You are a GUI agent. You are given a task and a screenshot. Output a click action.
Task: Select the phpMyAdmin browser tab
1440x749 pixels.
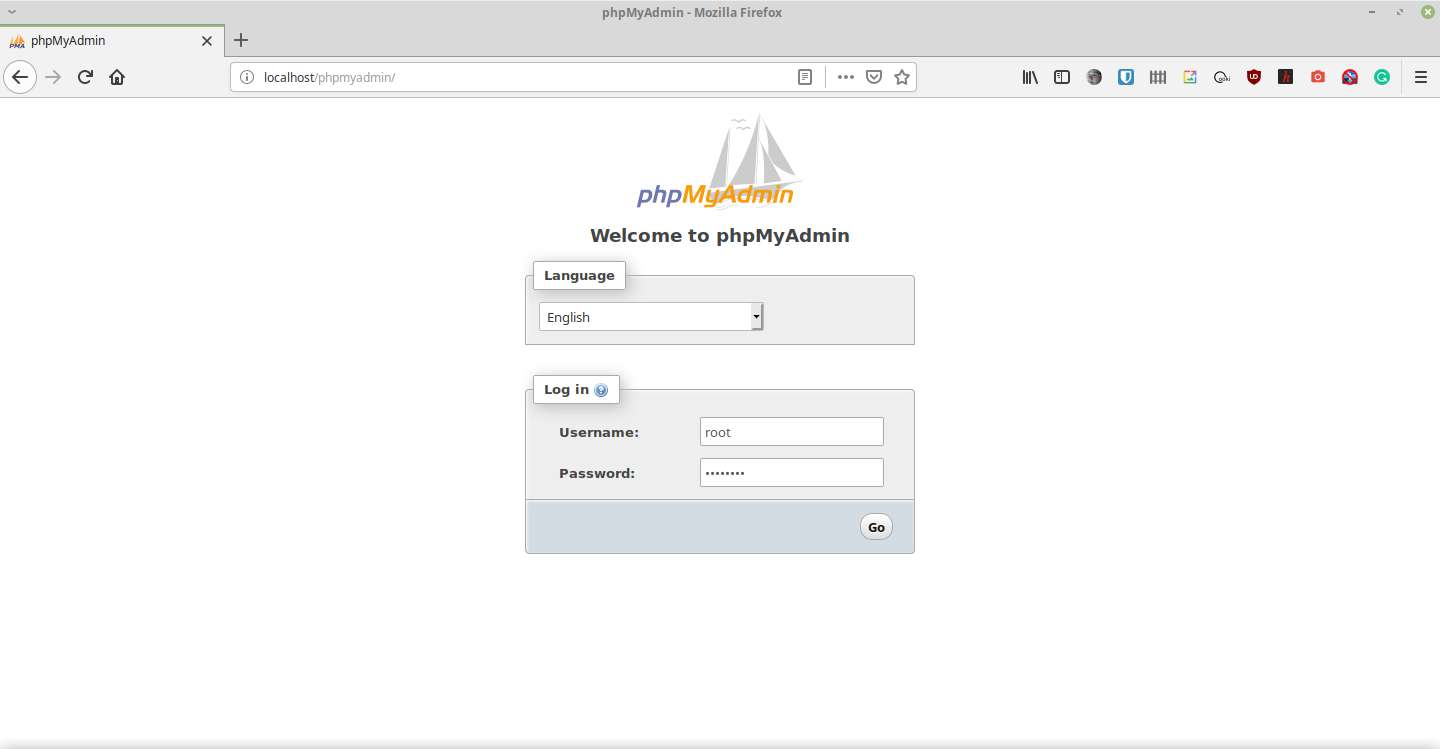tap(111, 41)
